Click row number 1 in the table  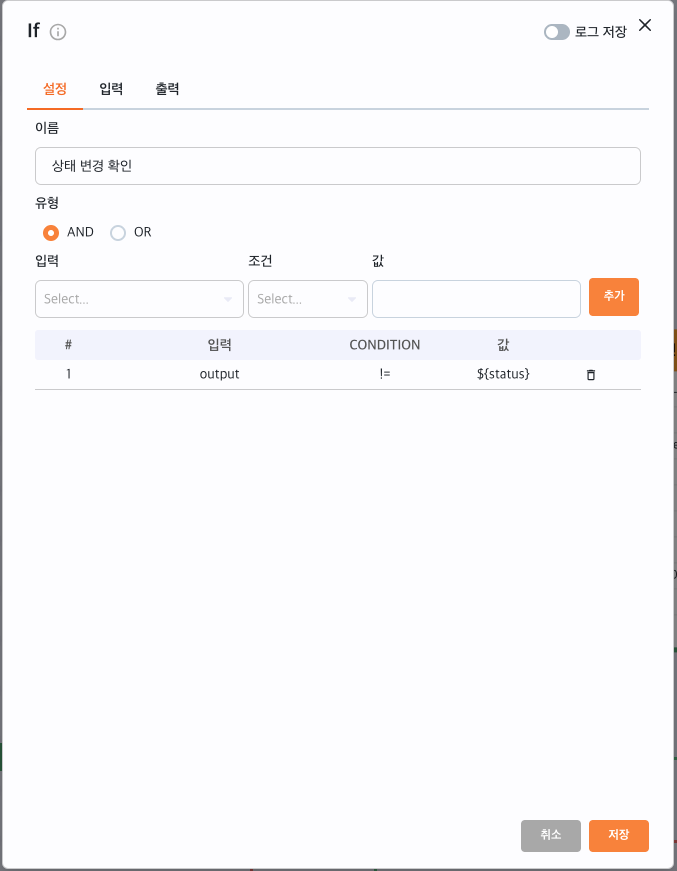[68, 374]
